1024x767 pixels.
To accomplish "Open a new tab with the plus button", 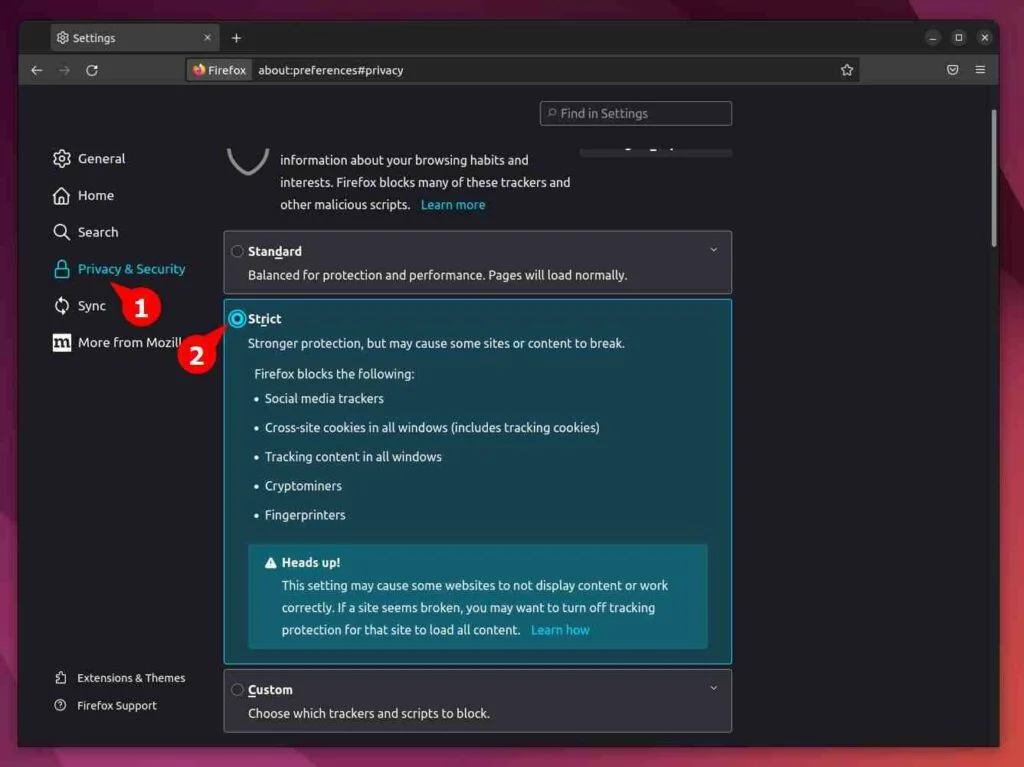I will [x=236, y=38].
